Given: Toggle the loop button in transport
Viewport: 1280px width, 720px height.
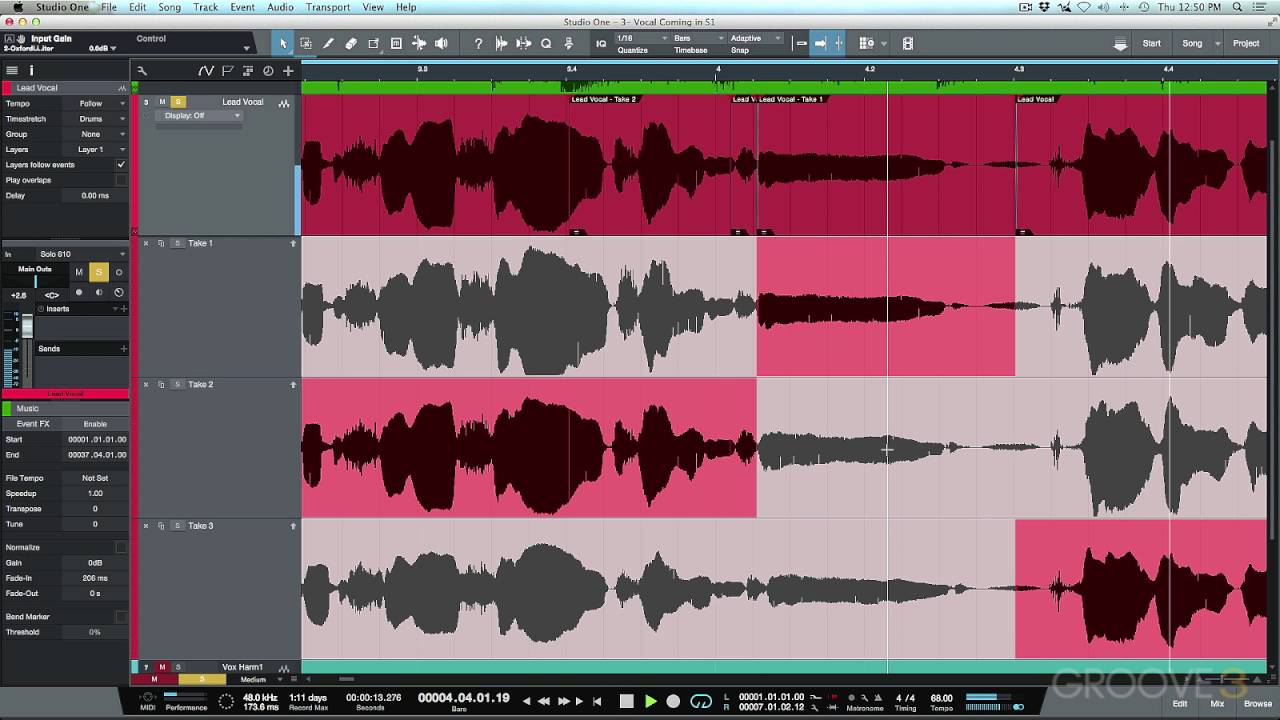Looking at the screenshot, I should (x=701, y=701).
